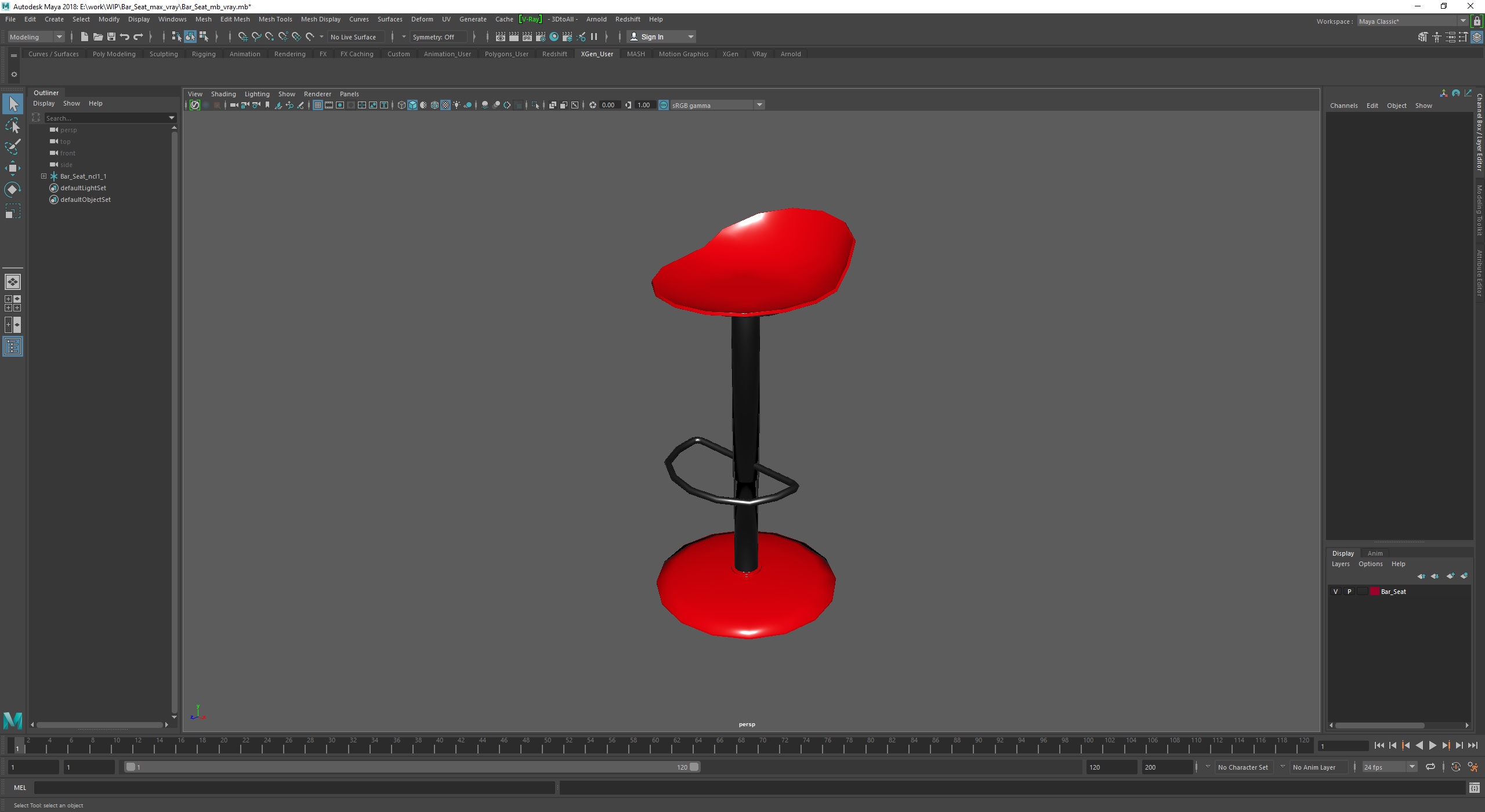
Task: Open the sRGB gamma view transform dropdown
Action: pyautogui.click(x=718, y=105)
